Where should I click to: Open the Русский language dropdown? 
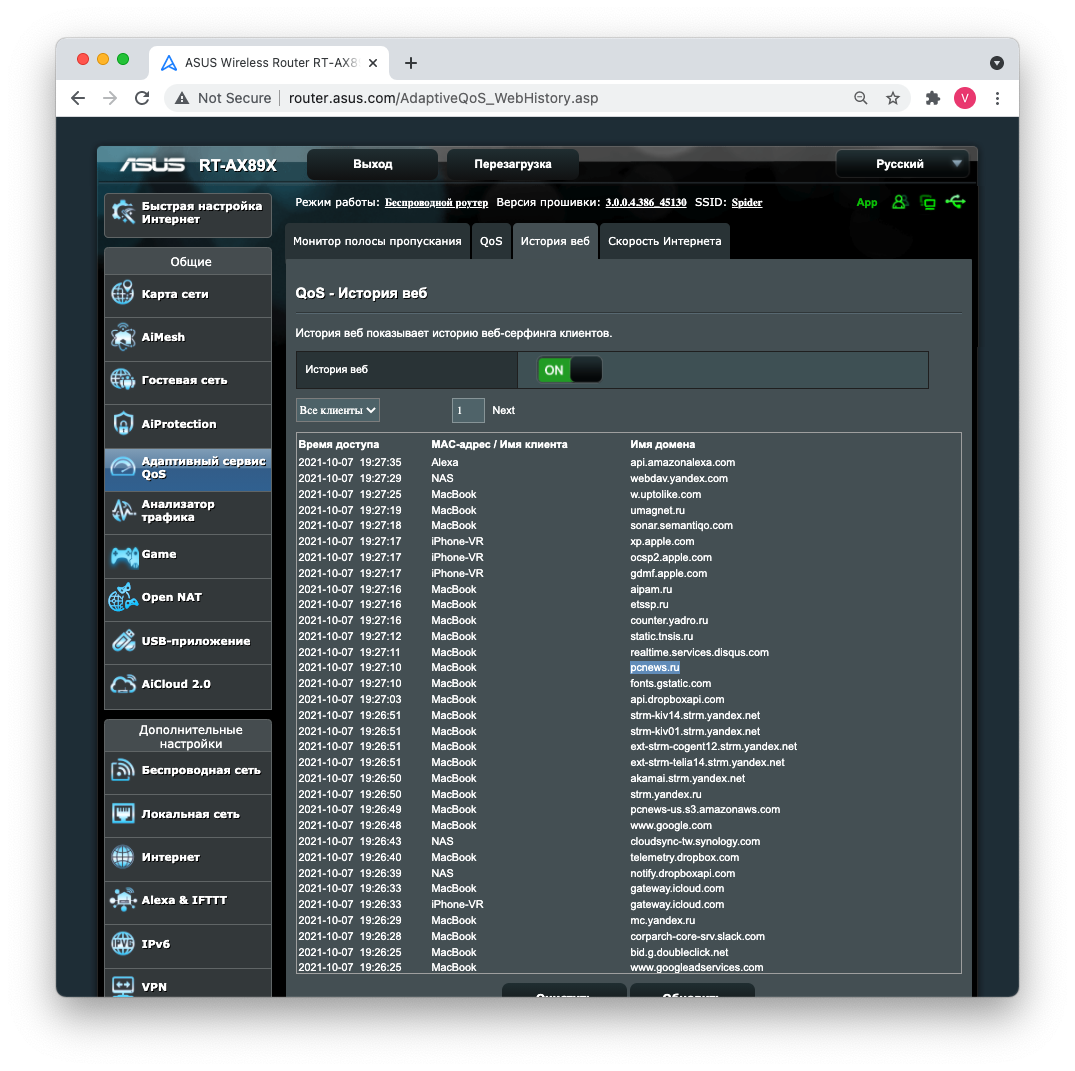pyautogui.click(x=902, y=164)
